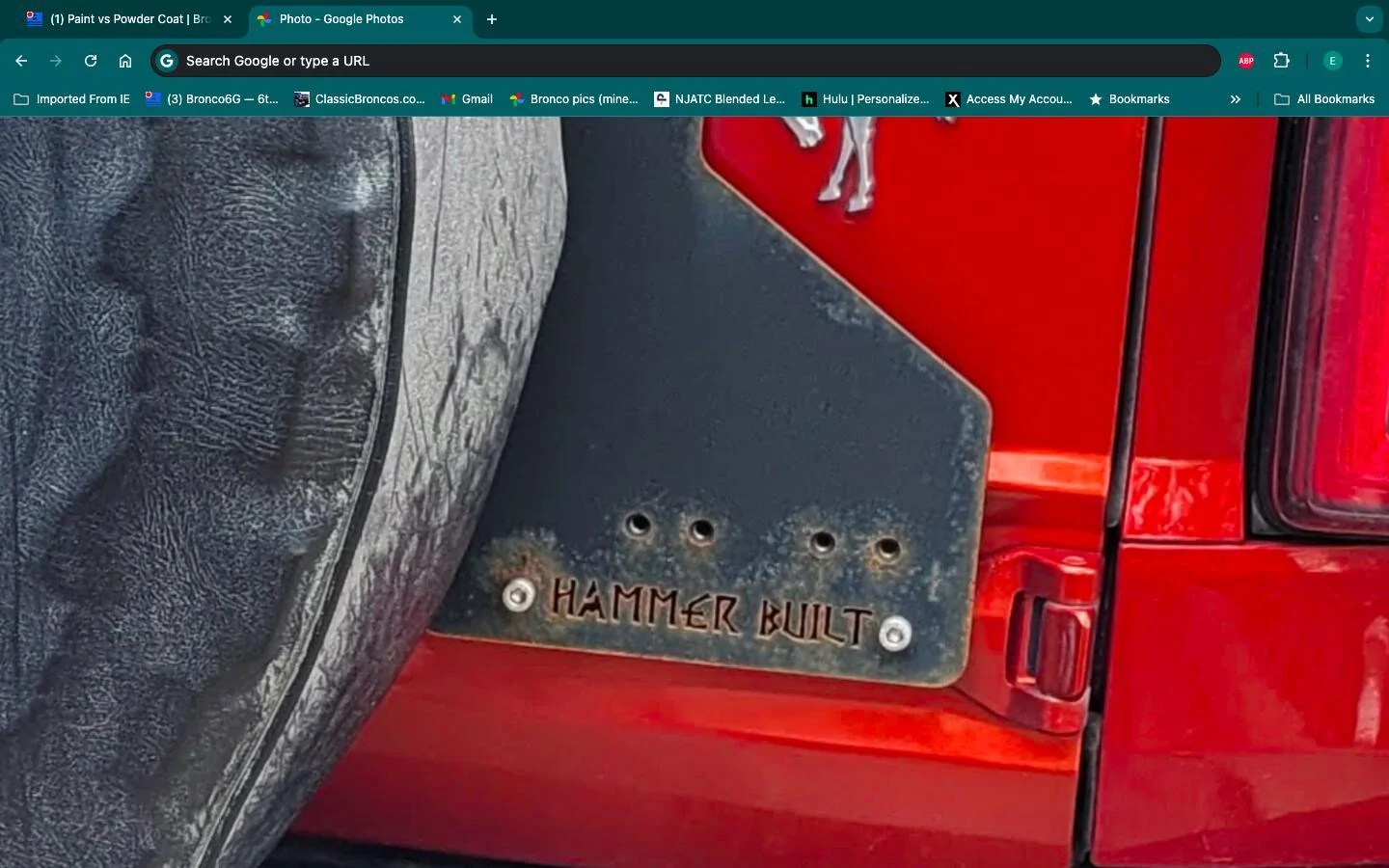Viewport: 1389px width, 868px height.
Task: Click the Google icon in the address bar
Action: point(167,61)
